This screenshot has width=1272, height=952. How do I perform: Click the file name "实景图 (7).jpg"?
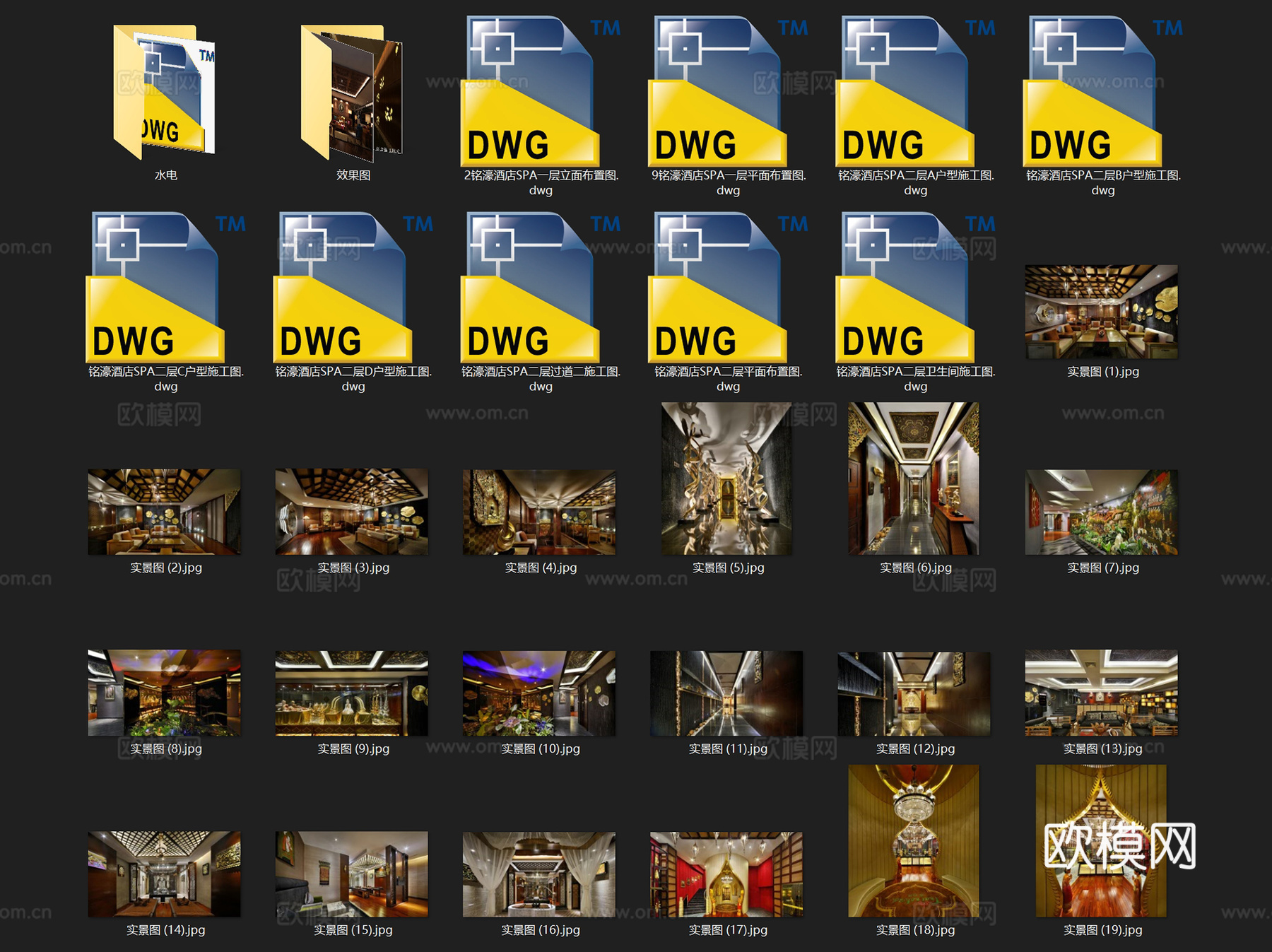pos(1103,568)
